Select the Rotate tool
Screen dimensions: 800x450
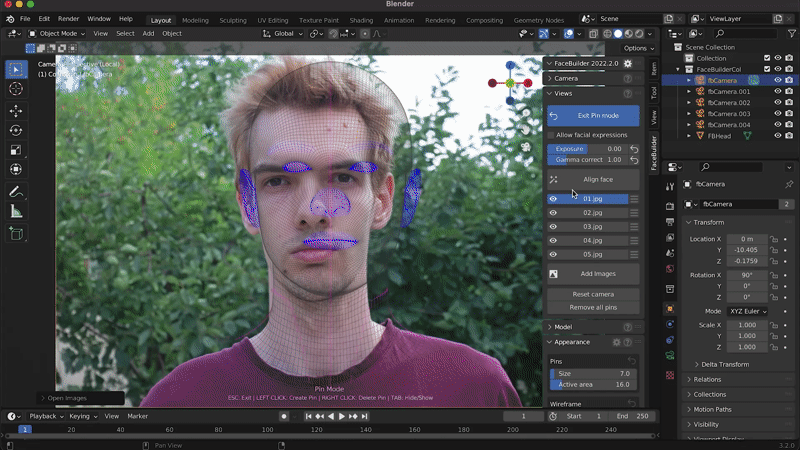(x=16, y=131)
